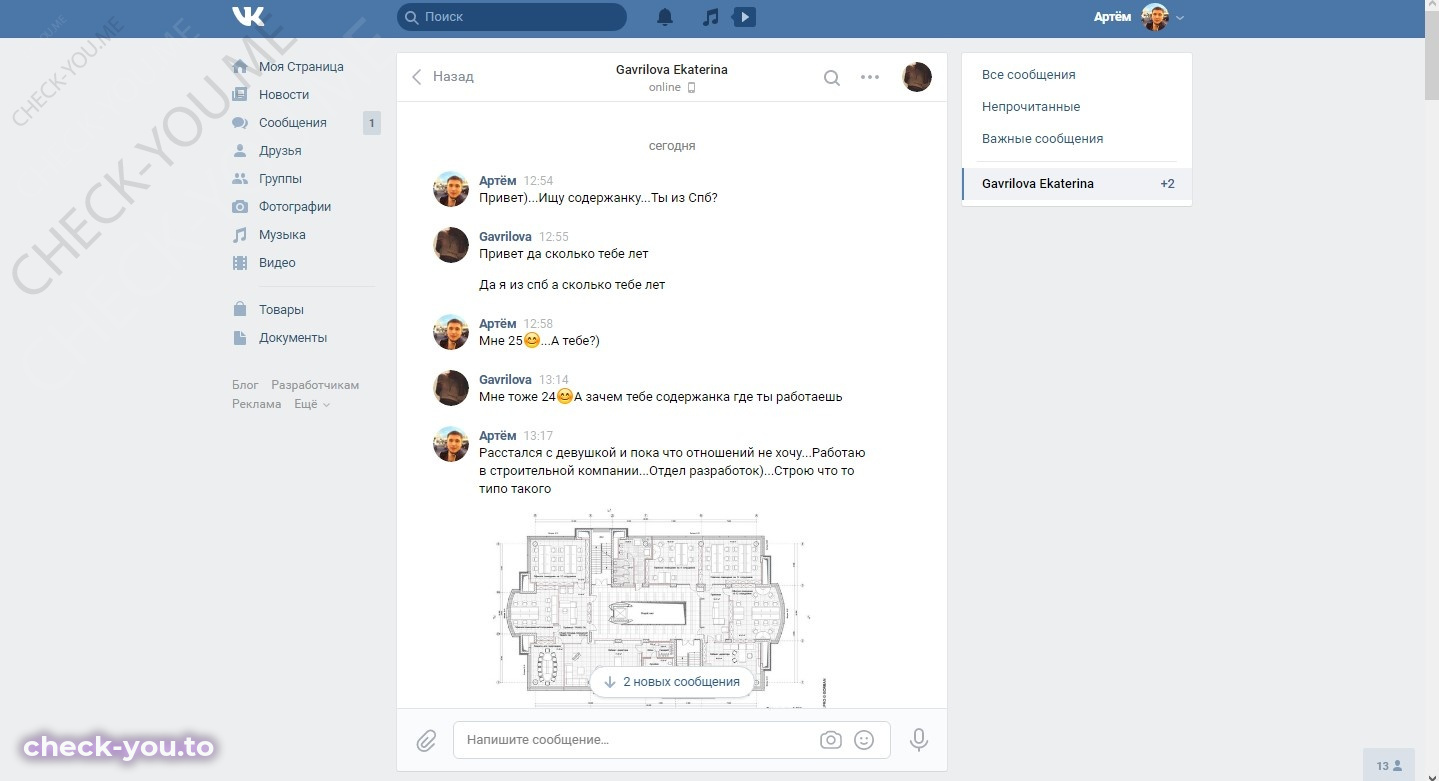This screenshot has height=781, width=1439.
Task: Click the Группы people icon
Action: pos(240,179)
